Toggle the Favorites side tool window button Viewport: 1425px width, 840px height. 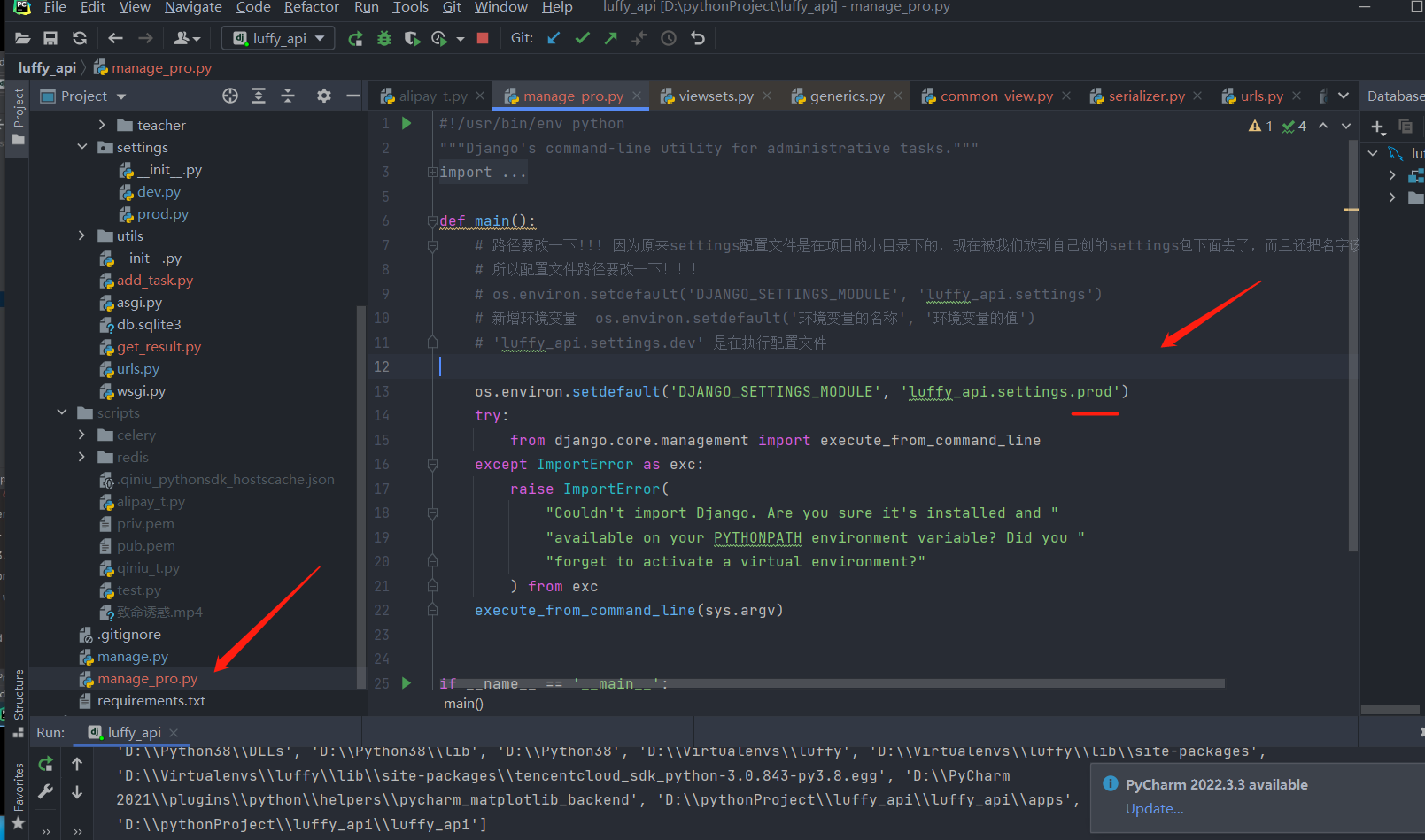coord(18,797)
